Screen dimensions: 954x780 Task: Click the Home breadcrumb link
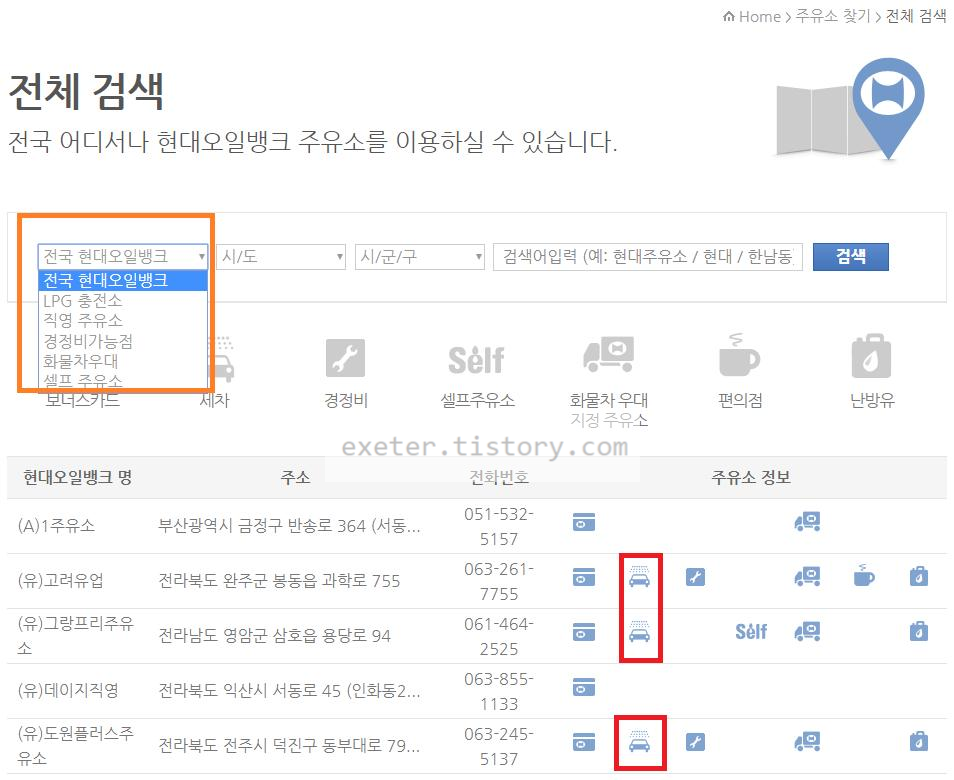click(752, 16)
